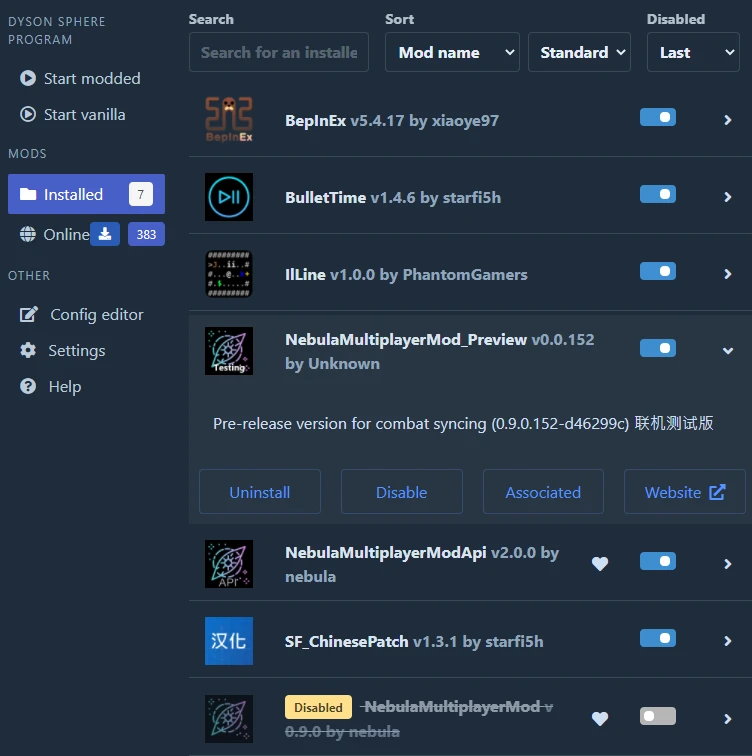Viewport: 752px width, 756px height.
Task: Open the Mod name sort dropdown
Action: (452, 52)
